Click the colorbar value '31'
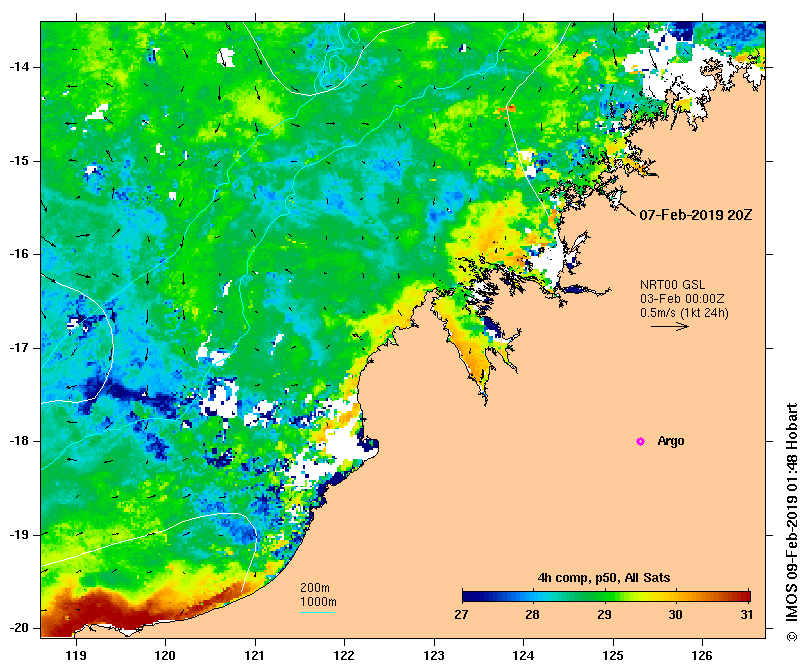 pyautogui.click(x=747, y=615)
